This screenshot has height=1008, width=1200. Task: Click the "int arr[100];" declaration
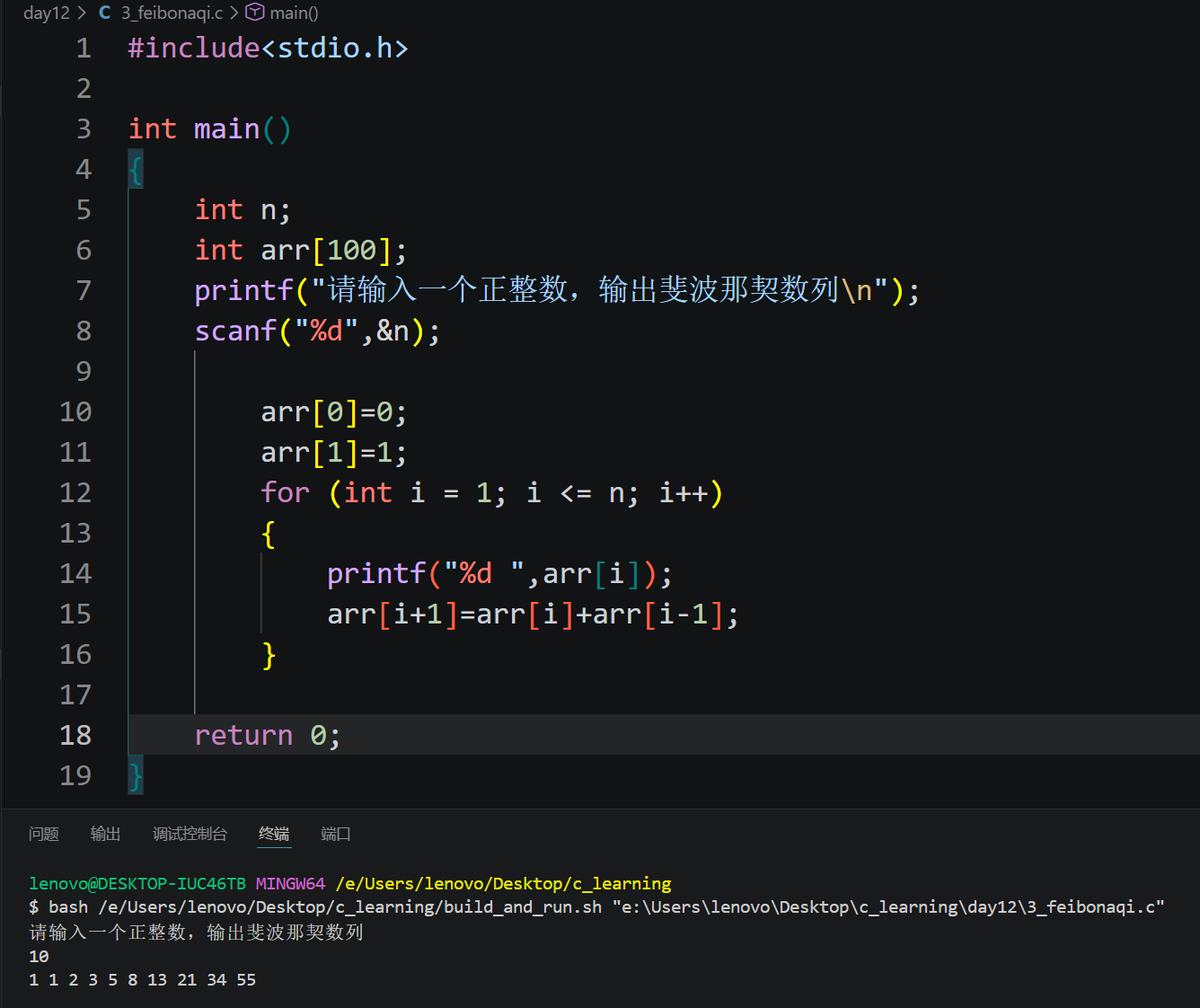click(301, 250)
